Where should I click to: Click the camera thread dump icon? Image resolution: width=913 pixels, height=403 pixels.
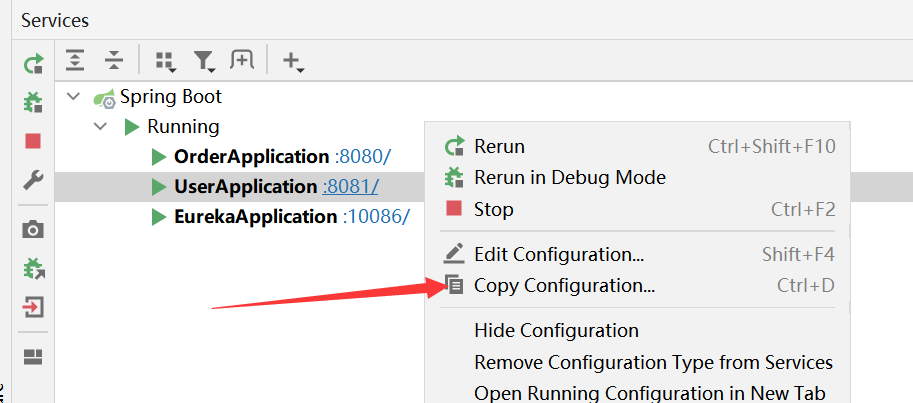(33, 229)
